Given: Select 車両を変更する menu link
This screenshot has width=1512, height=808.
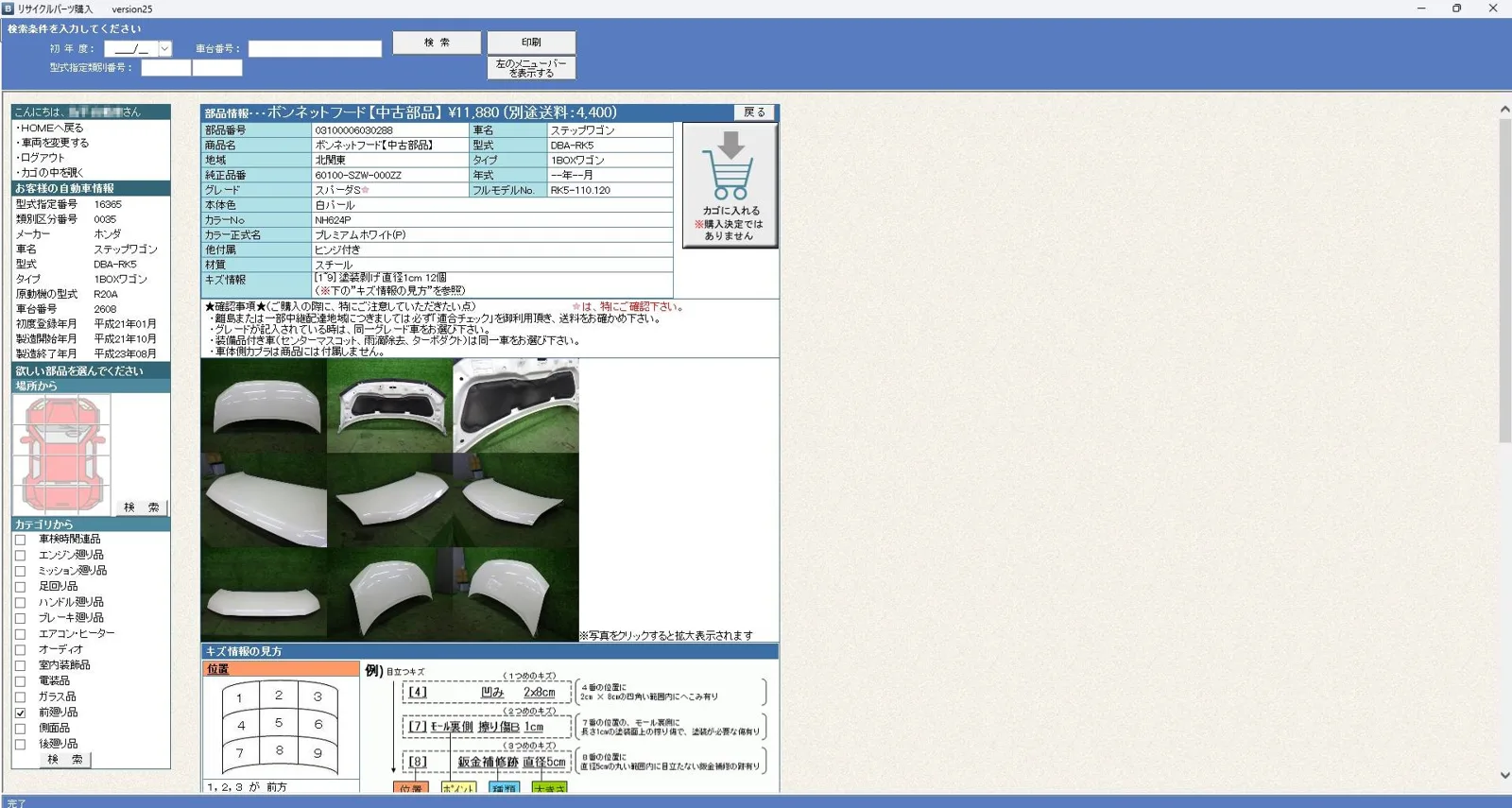Looking at the screenshot, I should [54, 143].
